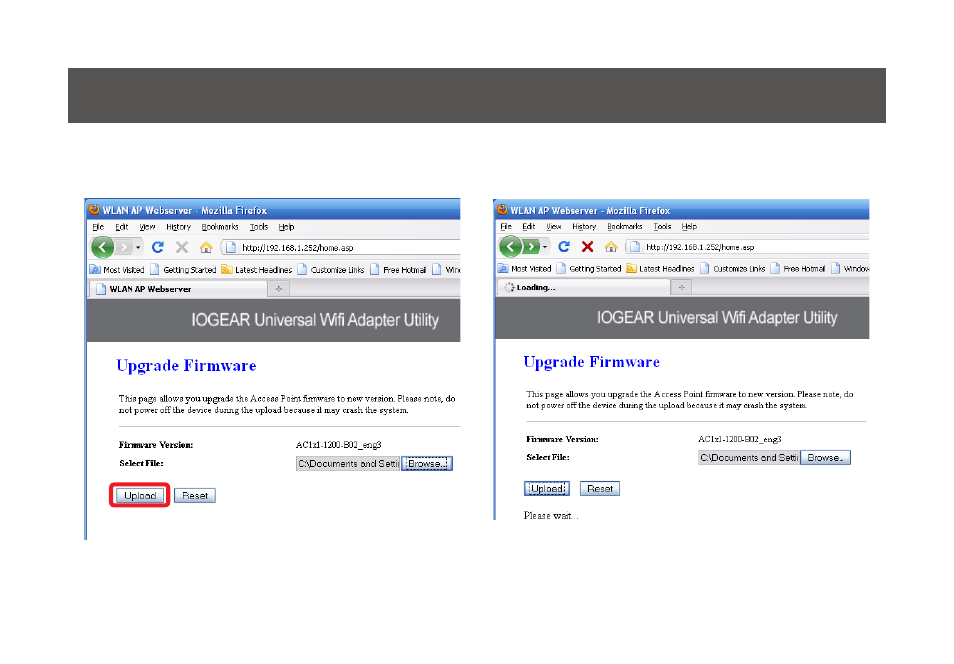
Task: Click Forward arrow in right Firefox window
Action: point(531,246)
